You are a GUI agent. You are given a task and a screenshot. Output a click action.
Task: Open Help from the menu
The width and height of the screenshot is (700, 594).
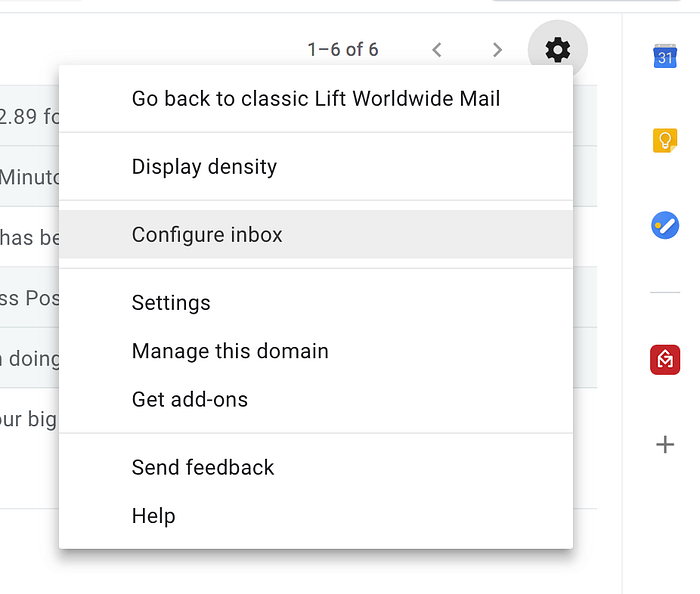316,515
